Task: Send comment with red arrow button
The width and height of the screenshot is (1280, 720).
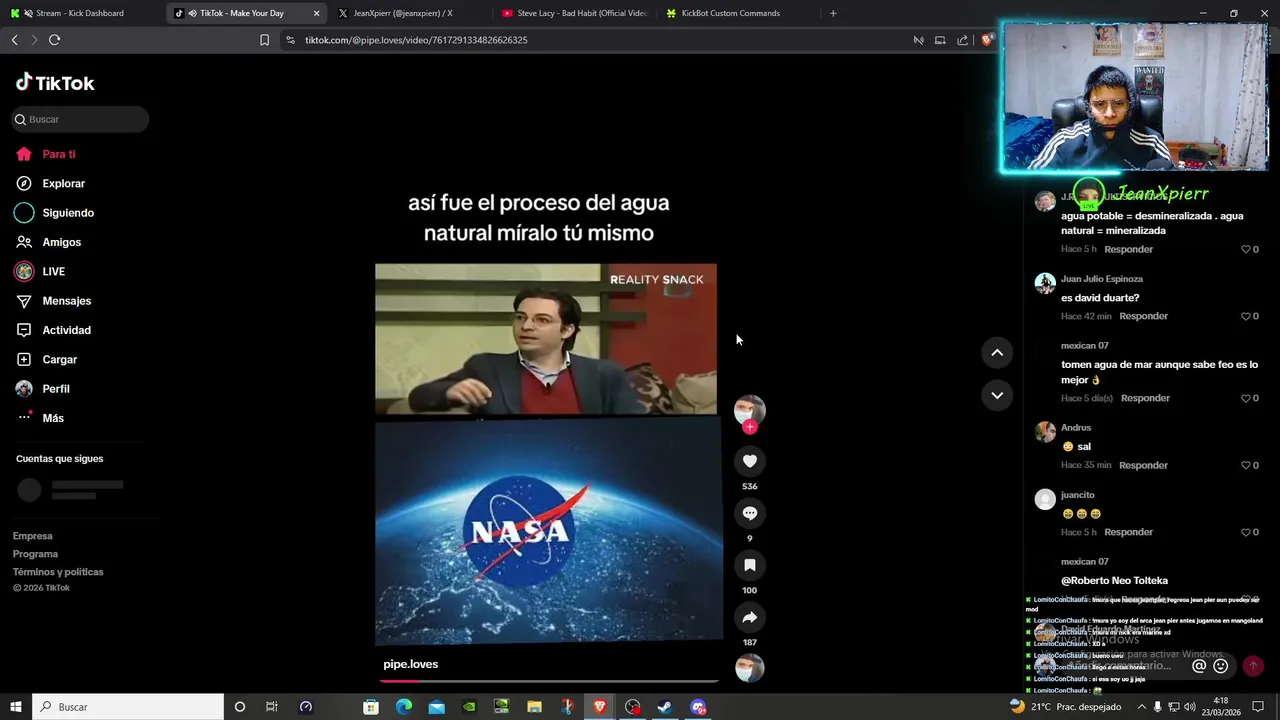Action: [x=1253, y=666]
